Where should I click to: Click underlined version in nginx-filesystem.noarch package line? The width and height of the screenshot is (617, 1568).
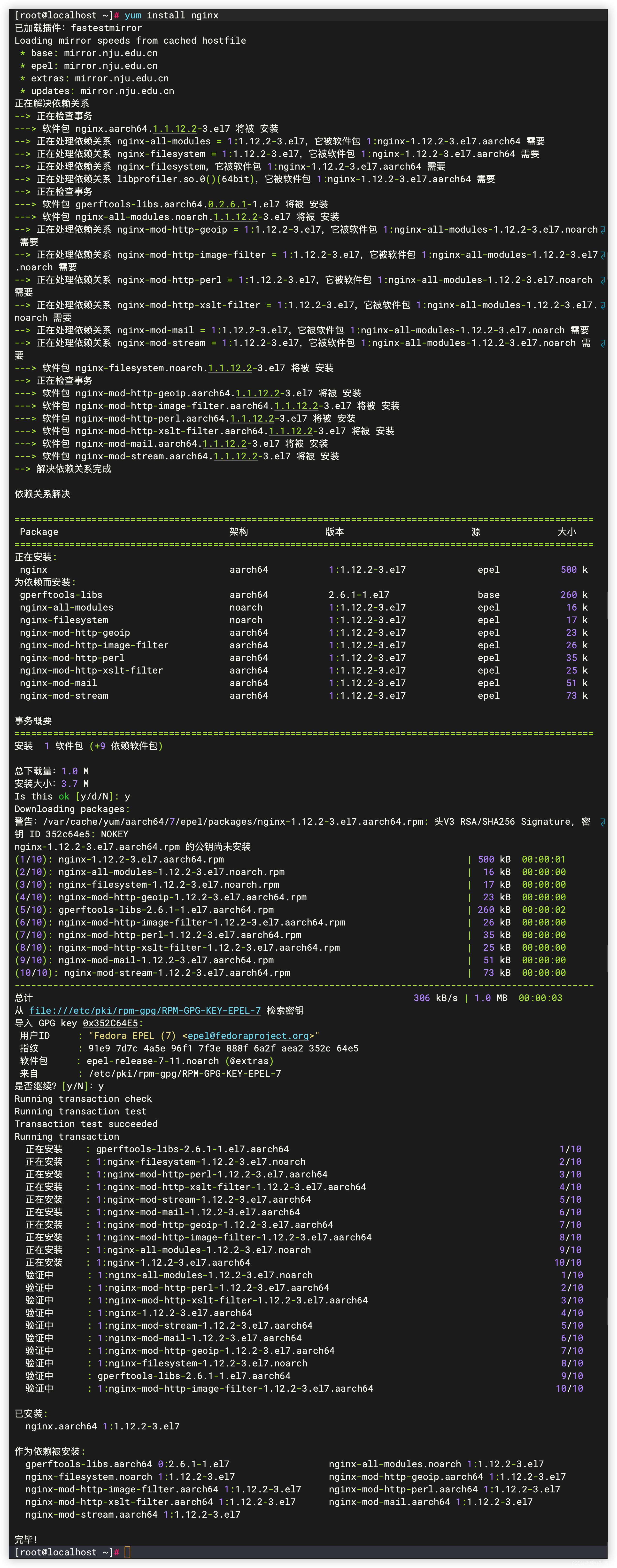(230, 368)
